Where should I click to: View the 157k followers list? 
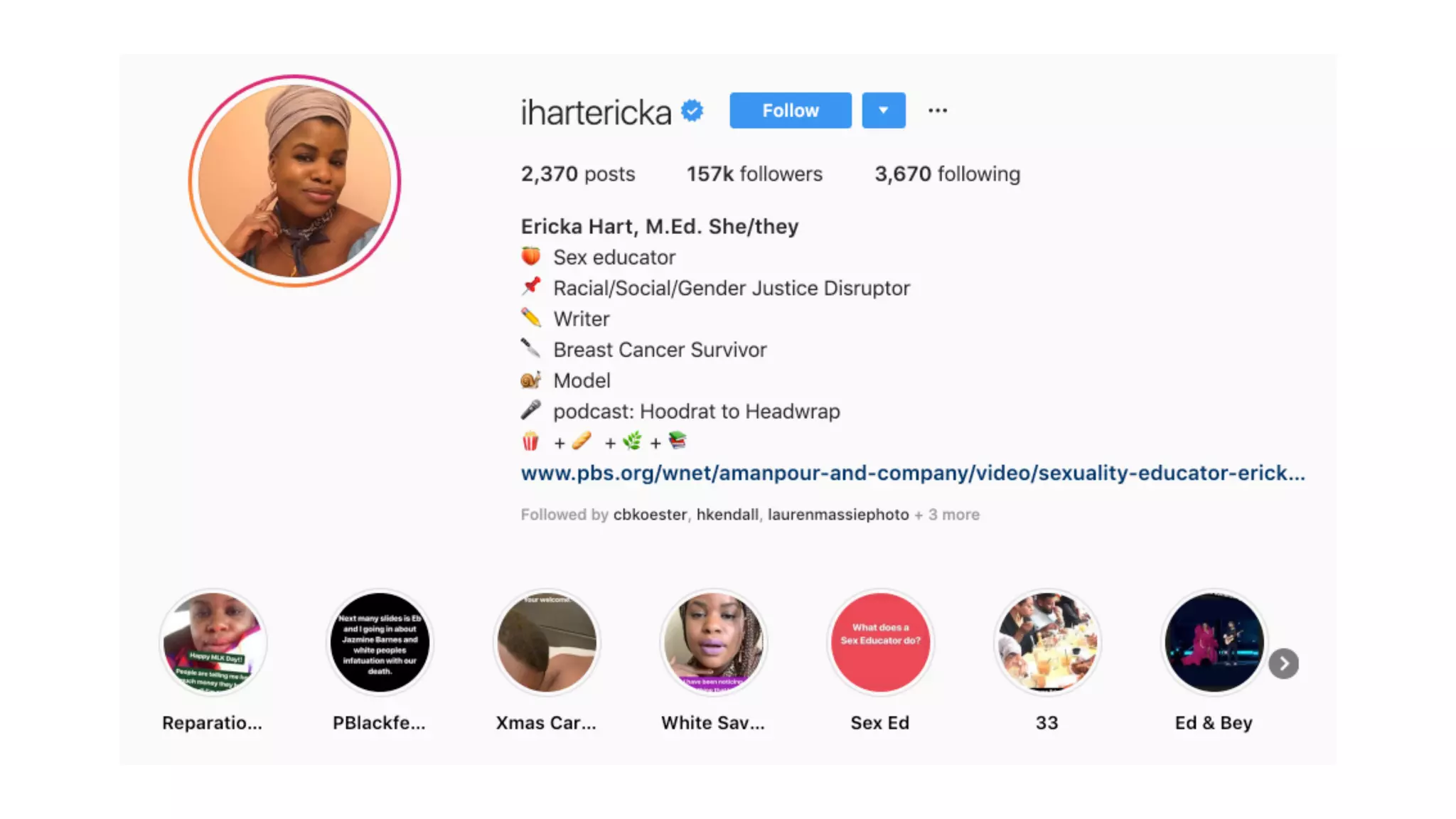coord(754,174)
